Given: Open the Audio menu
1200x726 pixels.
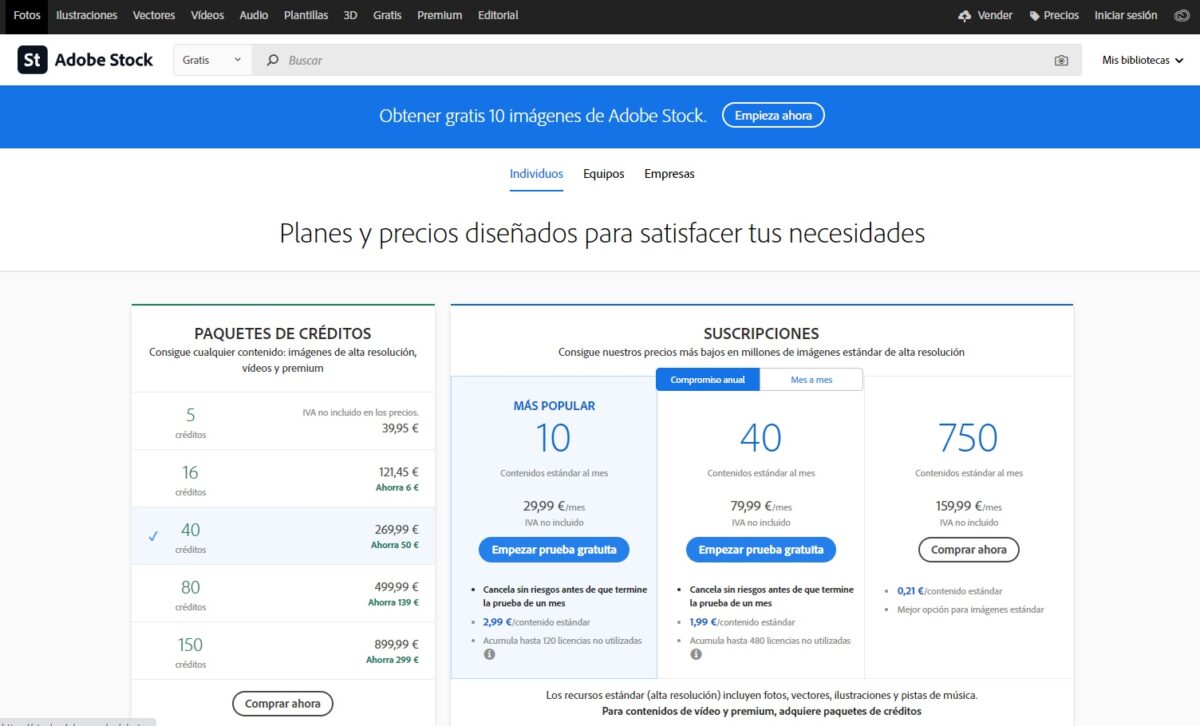Looking at the screenshot, I should click(254, 15).
